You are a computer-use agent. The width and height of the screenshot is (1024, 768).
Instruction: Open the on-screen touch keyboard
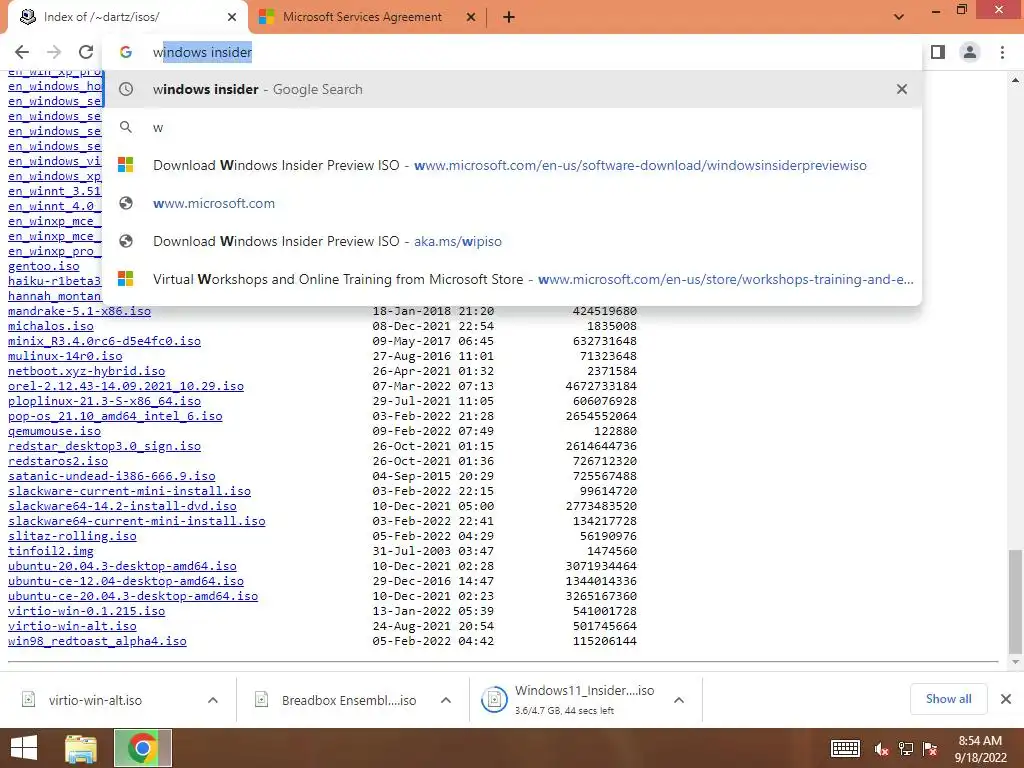point(845,748)
